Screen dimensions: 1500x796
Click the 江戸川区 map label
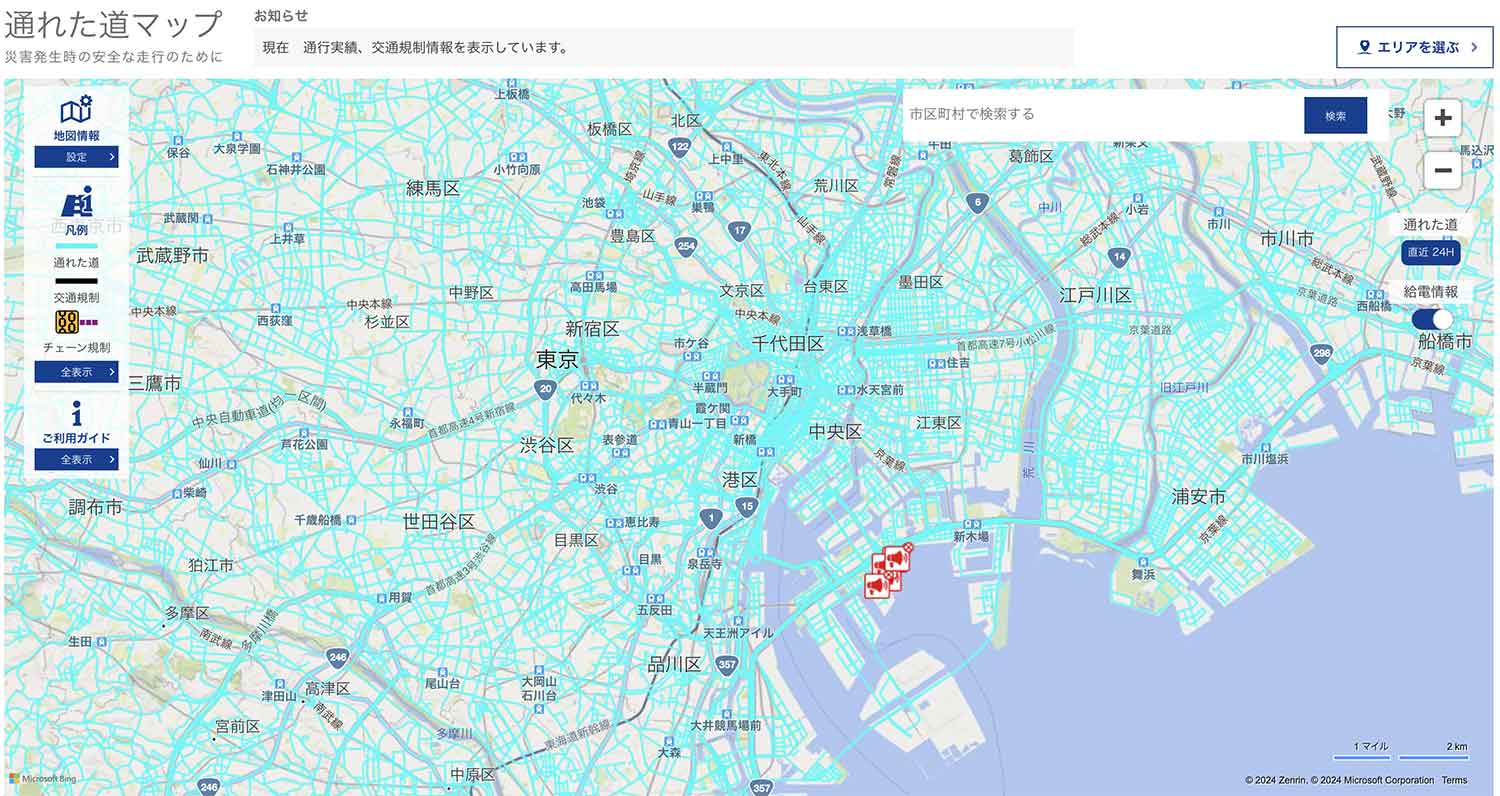[x=1095, y=295]
